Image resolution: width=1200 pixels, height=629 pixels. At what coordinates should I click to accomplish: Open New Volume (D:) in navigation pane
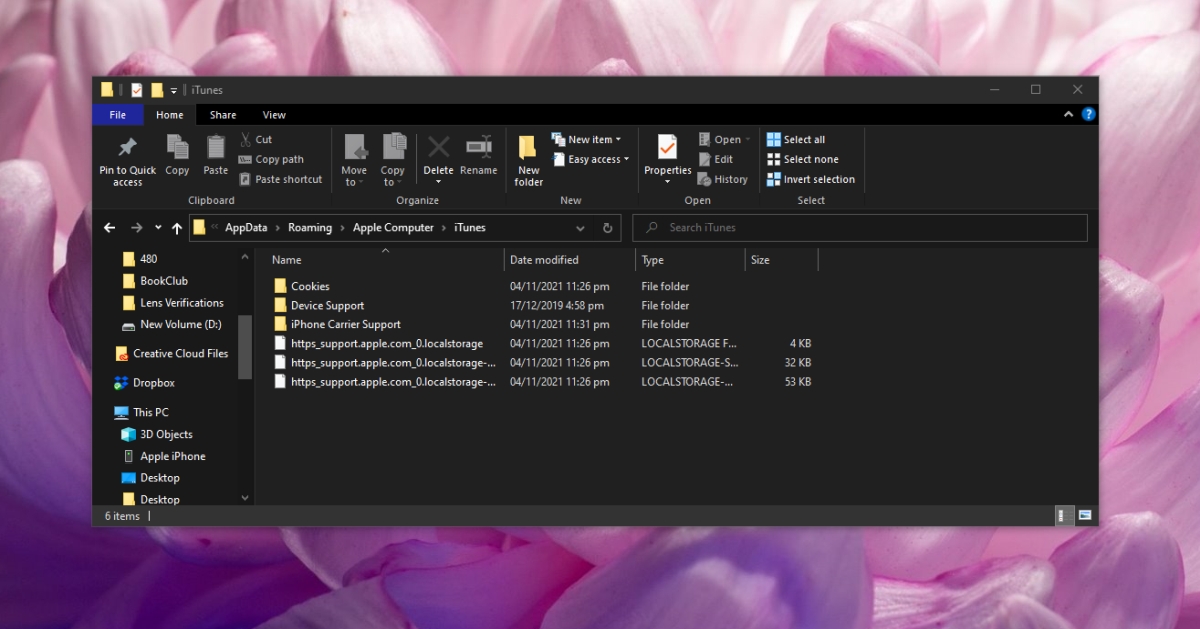[x=180, y=325]
